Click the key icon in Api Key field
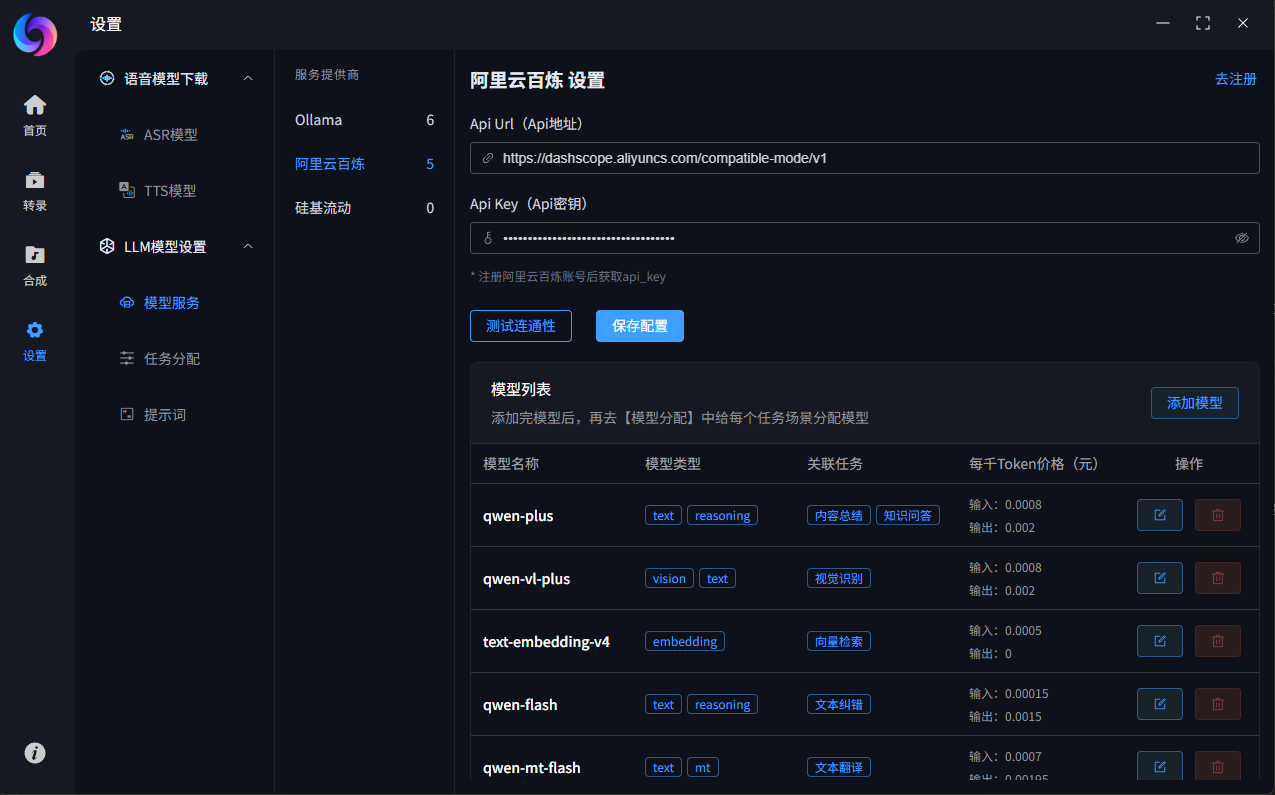This screenshot has height=795, width=1275. coord(488,238)
